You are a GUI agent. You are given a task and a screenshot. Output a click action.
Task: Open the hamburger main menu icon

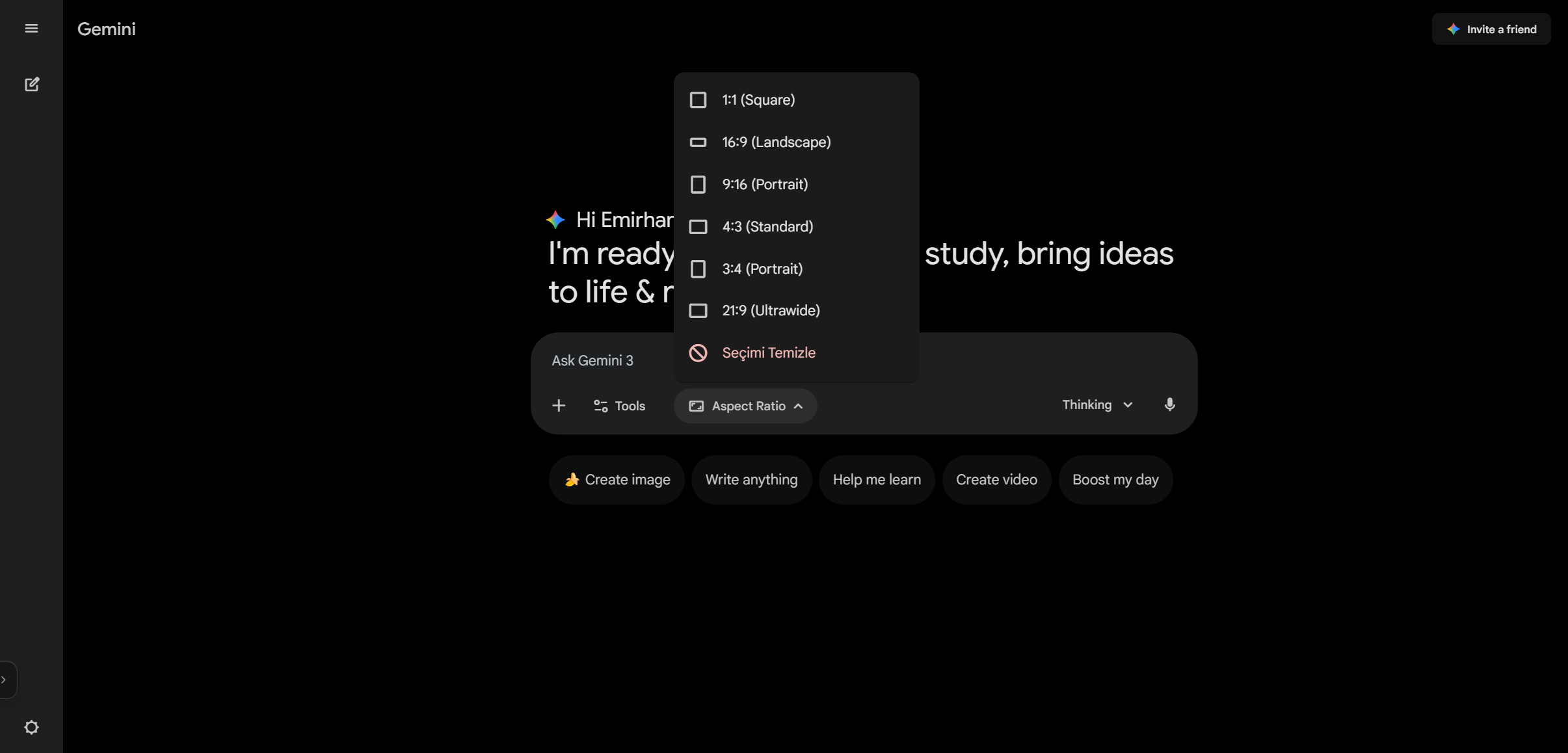(31, 29)
